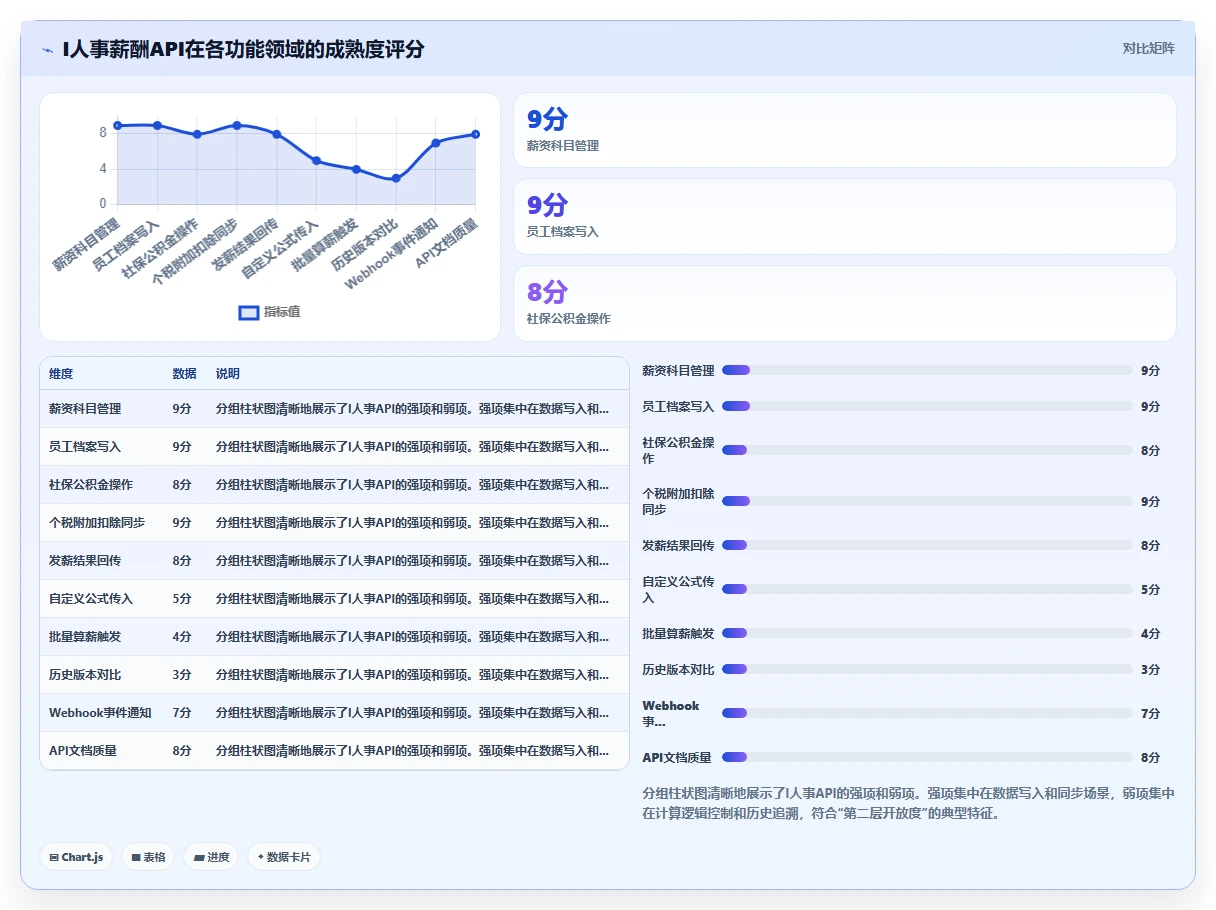
Task: Select the 表格 tag chip
Action: click(149, 857)
